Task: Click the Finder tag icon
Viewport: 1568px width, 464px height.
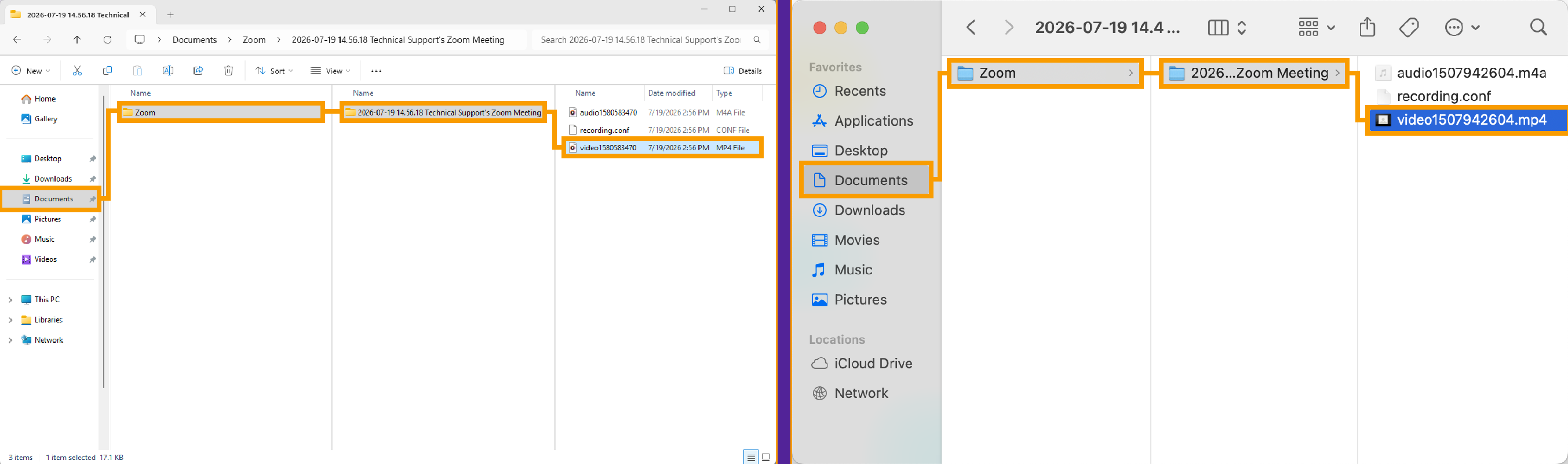Action: pyautogui.click(x=1409, y=27)
